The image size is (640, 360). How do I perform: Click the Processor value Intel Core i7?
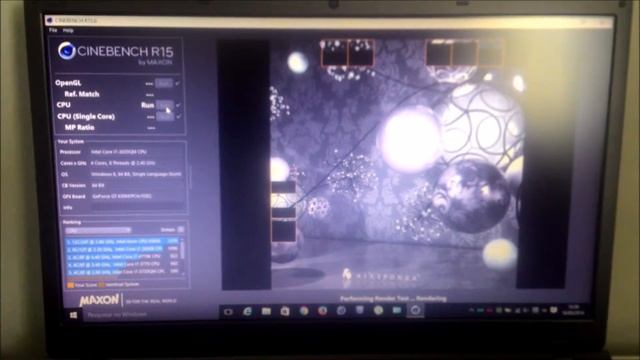pos(119,152)
